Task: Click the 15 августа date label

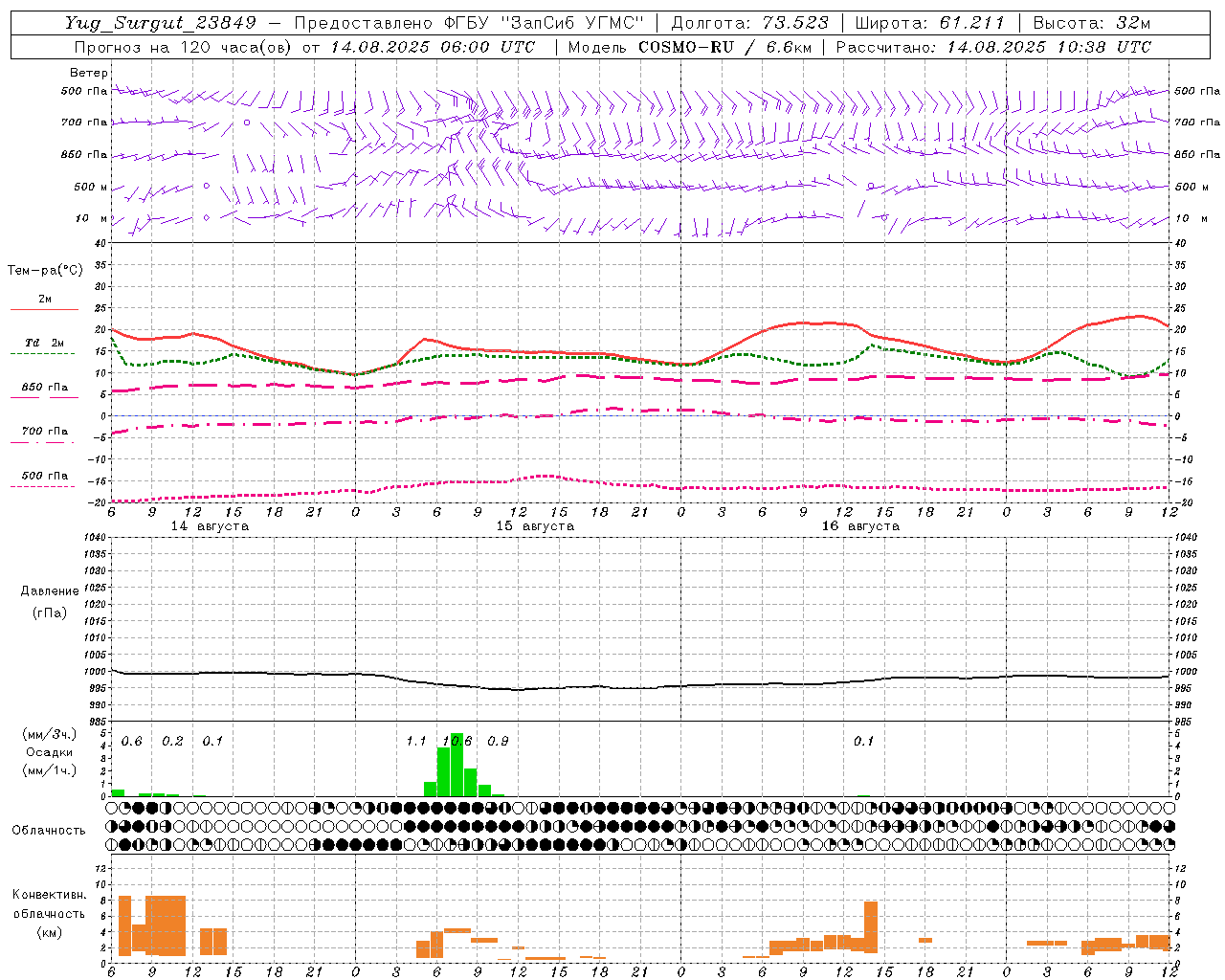Action: 535,526
